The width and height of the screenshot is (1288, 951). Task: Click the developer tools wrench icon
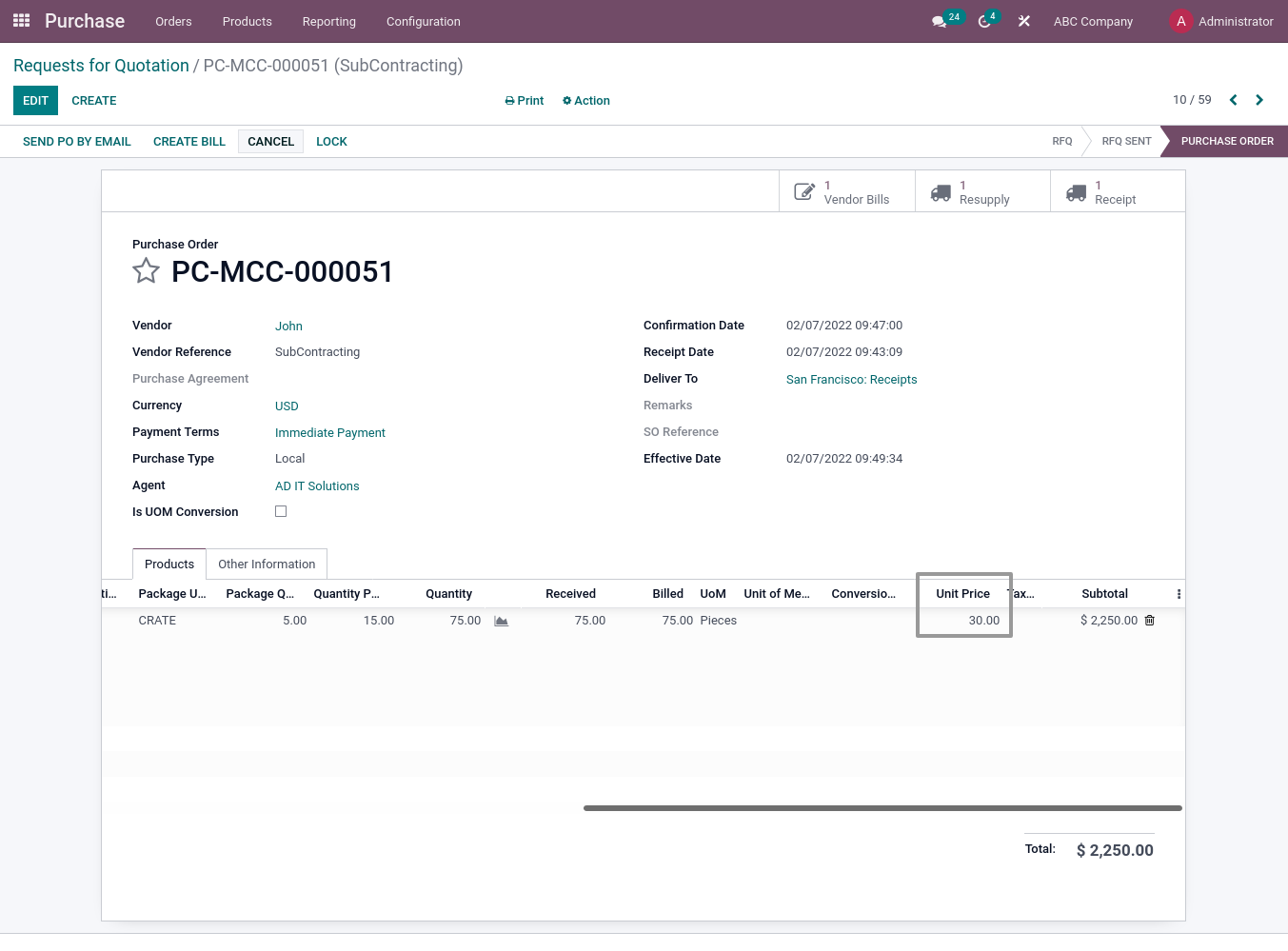coord(1023,21)
